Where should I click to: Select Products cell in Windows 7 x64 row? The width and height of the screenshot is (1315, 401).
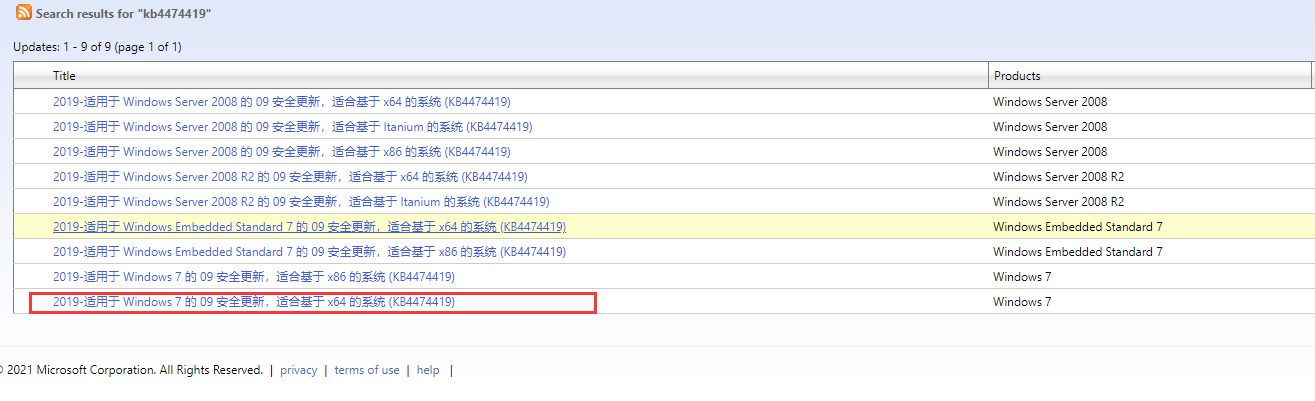(x=1022, y=302)
